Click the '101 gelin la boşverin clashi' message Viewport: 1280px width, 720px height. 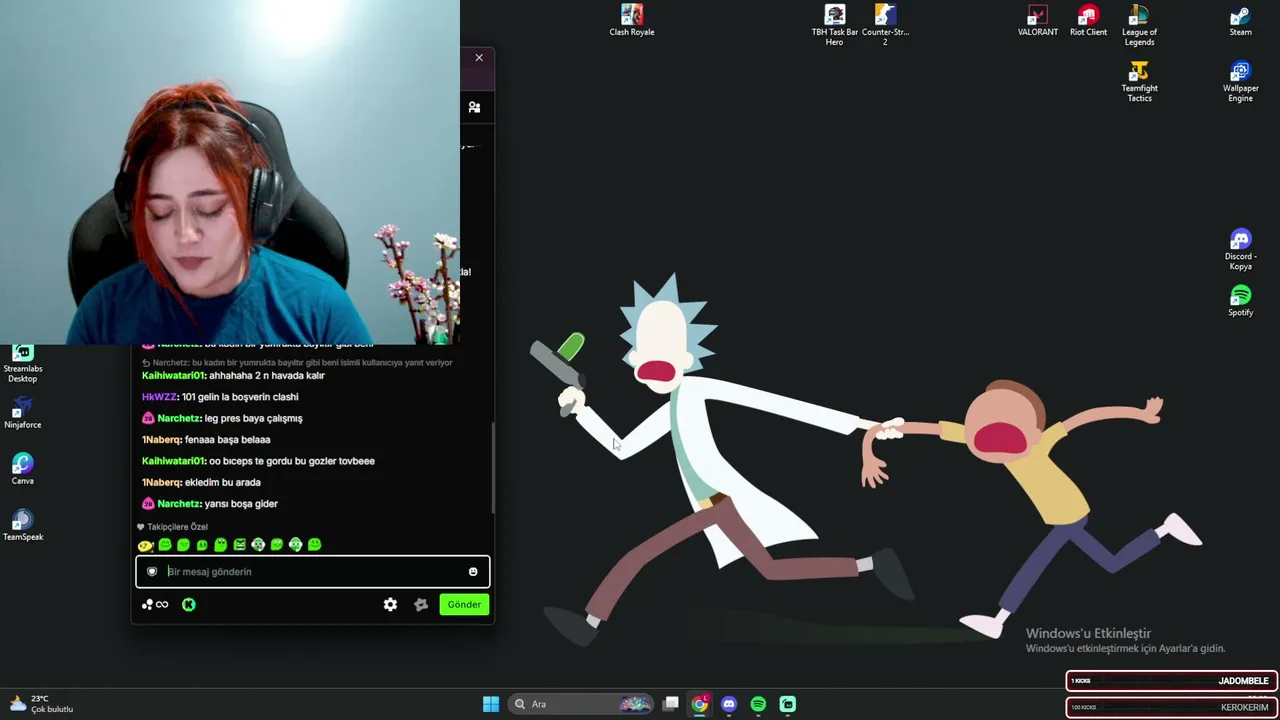(x=240, y=397)
